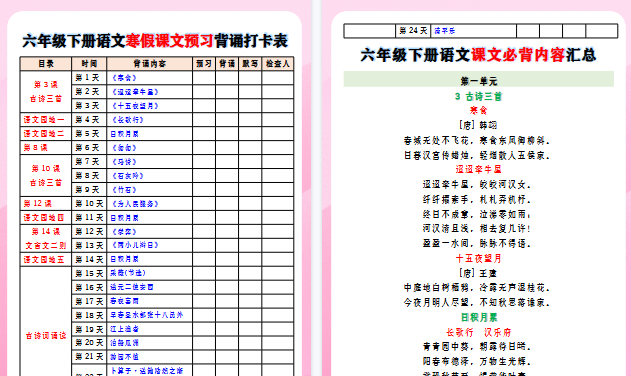Select the 《学弈》 table entry
The width and height of the screenshot is (631, 376).
click(124, 232)
